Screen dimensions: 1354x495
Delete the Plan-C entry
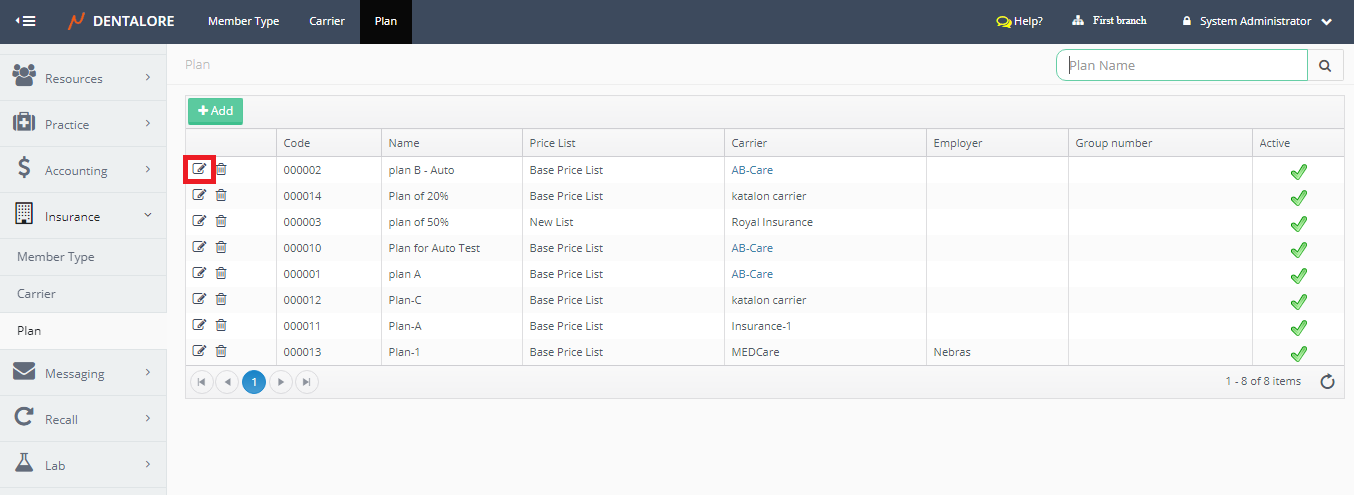point(221,300)
